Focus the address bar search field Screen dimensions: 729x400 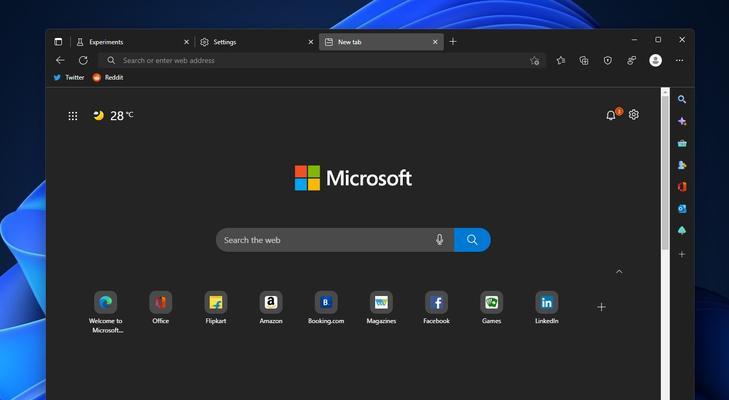[x=322, y=60]
